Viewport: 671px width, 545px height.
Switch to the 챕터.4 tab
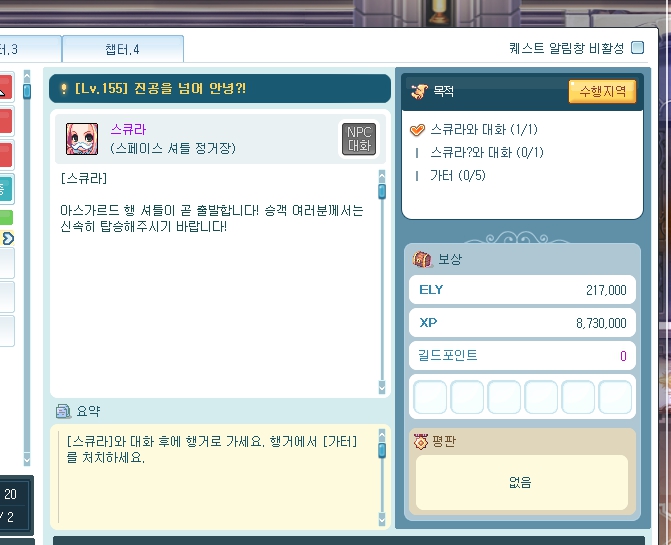123,49
